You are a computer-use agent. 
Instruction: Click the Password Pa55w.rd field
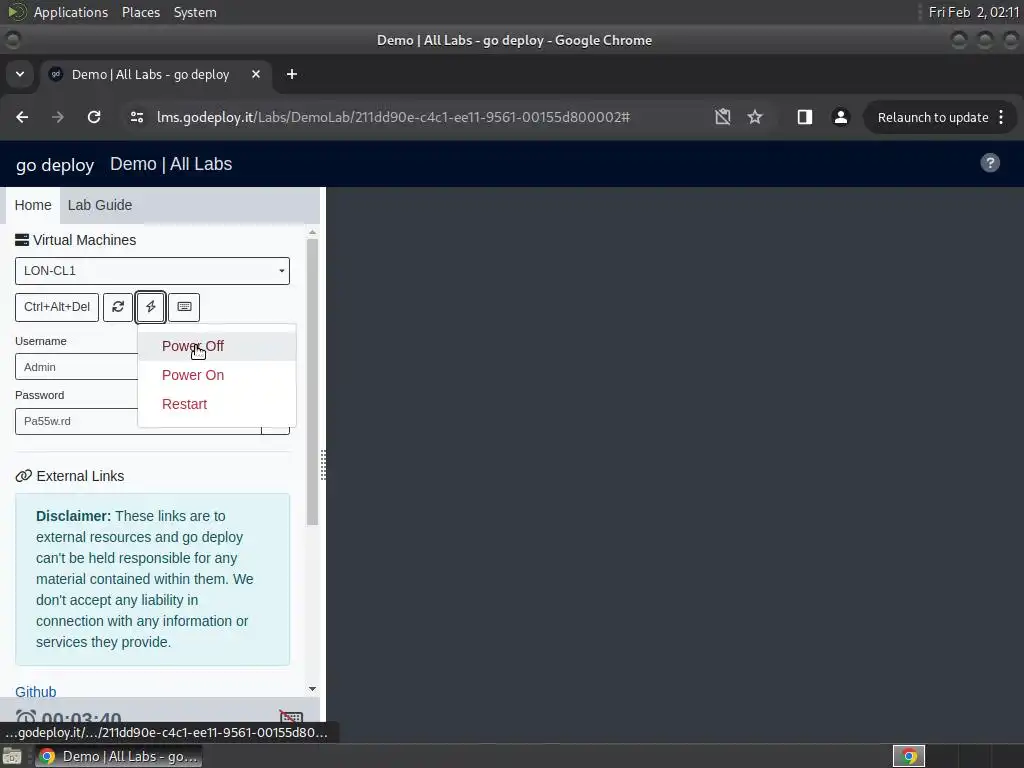[76, 421]
